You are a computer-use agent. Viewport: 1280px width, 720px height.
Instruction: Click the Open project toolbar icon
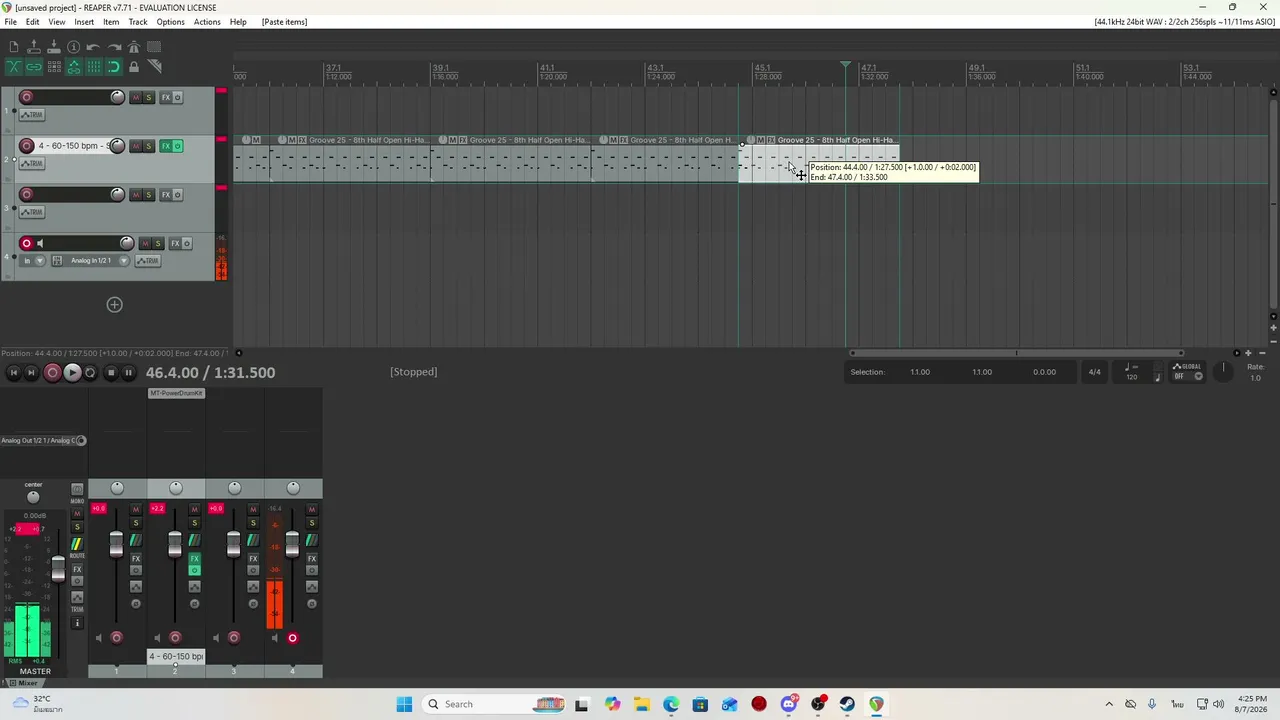click(34, 47)
